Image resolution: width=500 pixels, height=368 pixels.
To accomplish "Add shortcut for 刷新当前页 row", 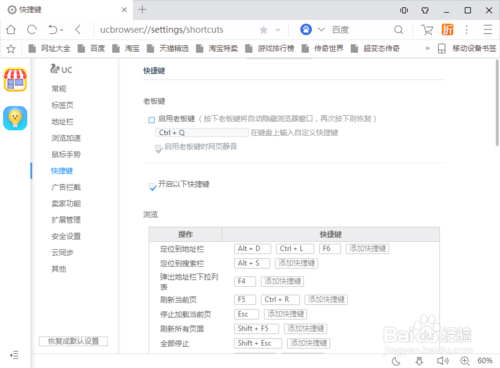I will pyautogui.click(x=326, y=299).
